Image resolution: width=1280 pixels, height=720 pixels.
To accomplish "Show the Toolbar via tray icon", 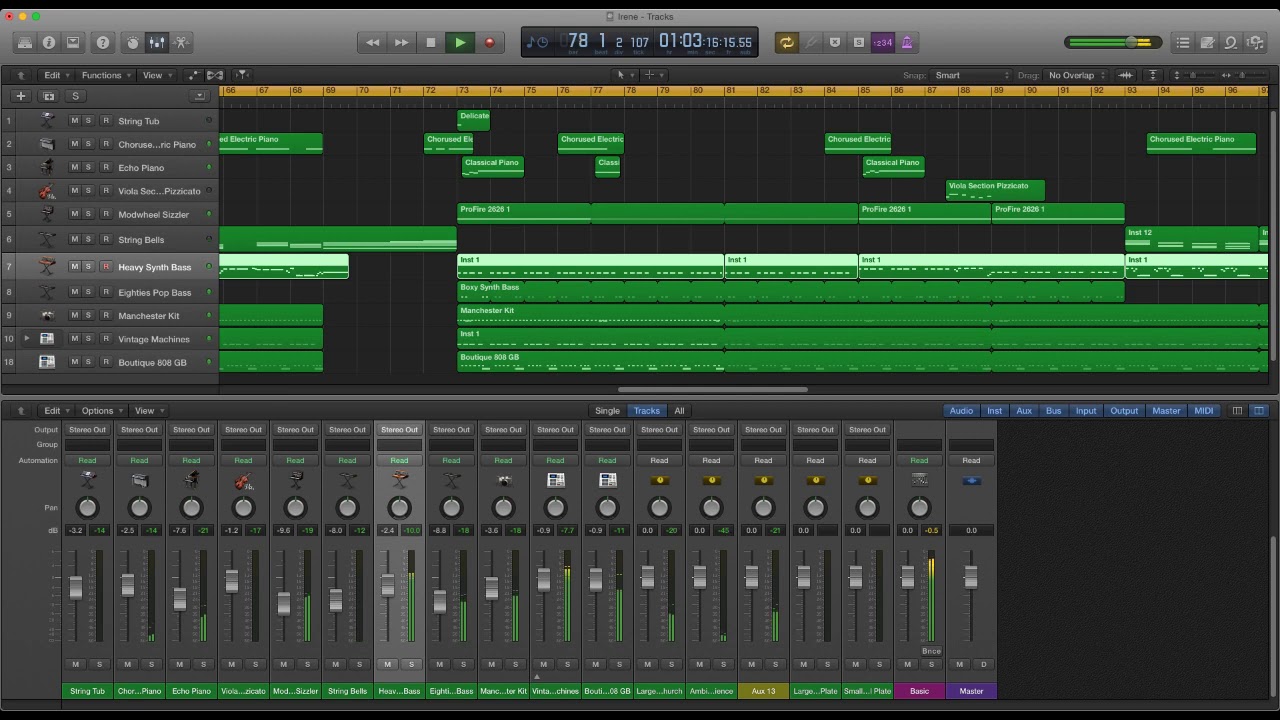I will [x=73, y=43].
